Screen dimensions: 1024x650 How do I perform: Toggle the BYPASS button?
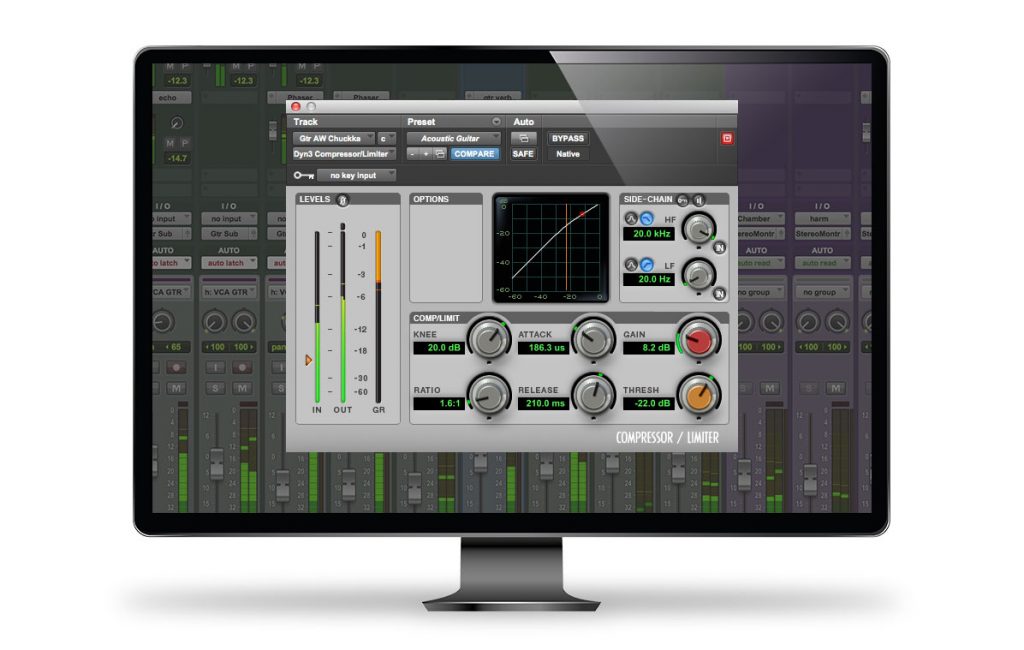567,138
